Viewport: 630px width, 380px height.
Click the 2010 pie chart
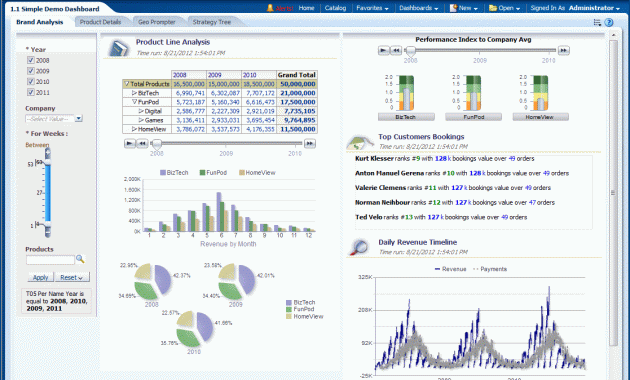pyautogui.click(x=195, y=329)
